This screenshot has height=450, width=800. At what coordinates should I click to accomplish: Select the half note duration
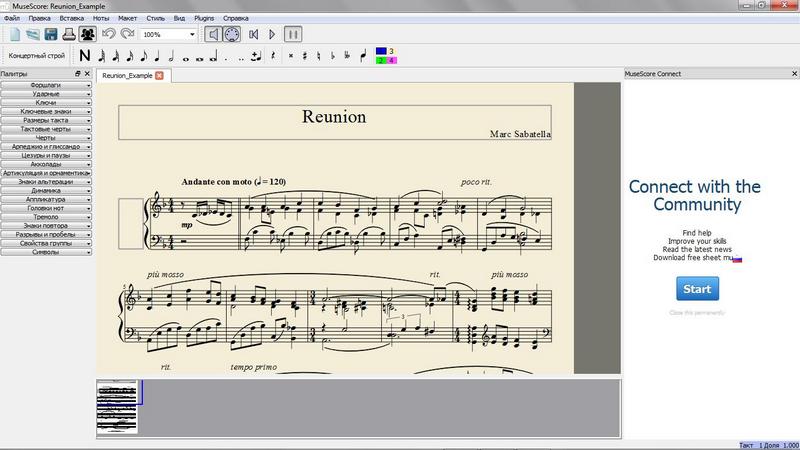(x=171, y=56)
